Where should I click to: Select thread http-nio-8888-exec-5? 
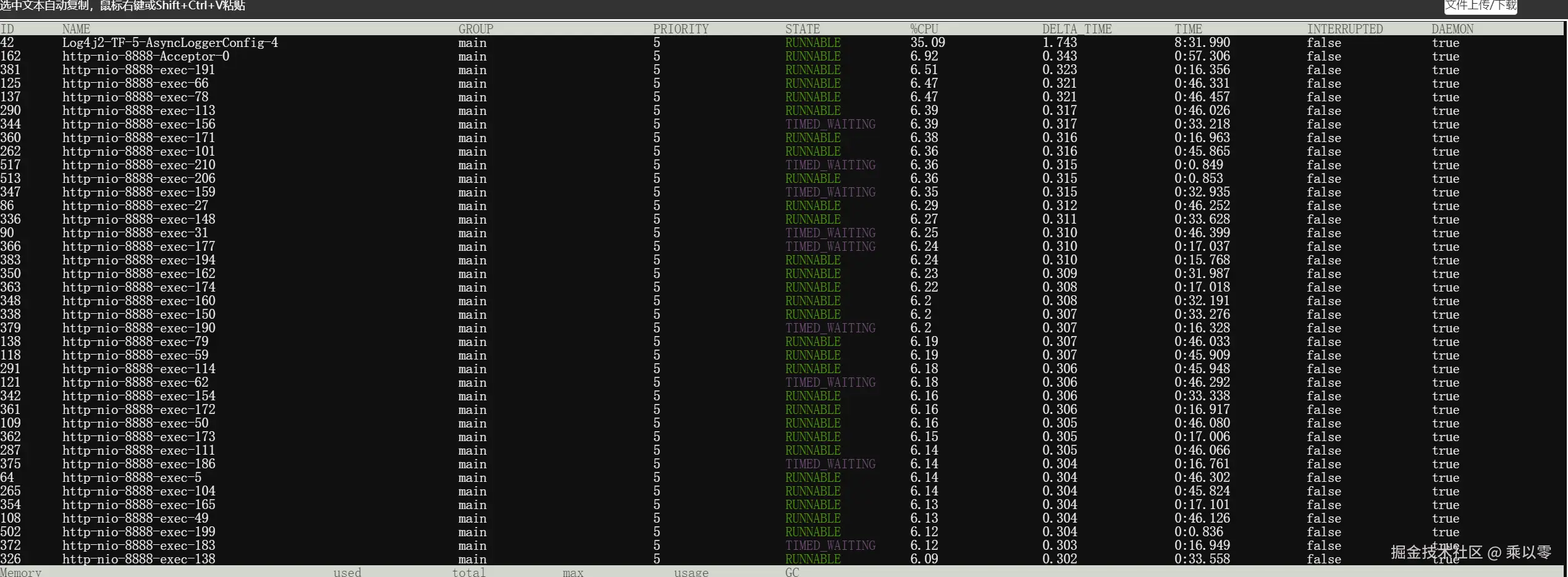[132, 478]
